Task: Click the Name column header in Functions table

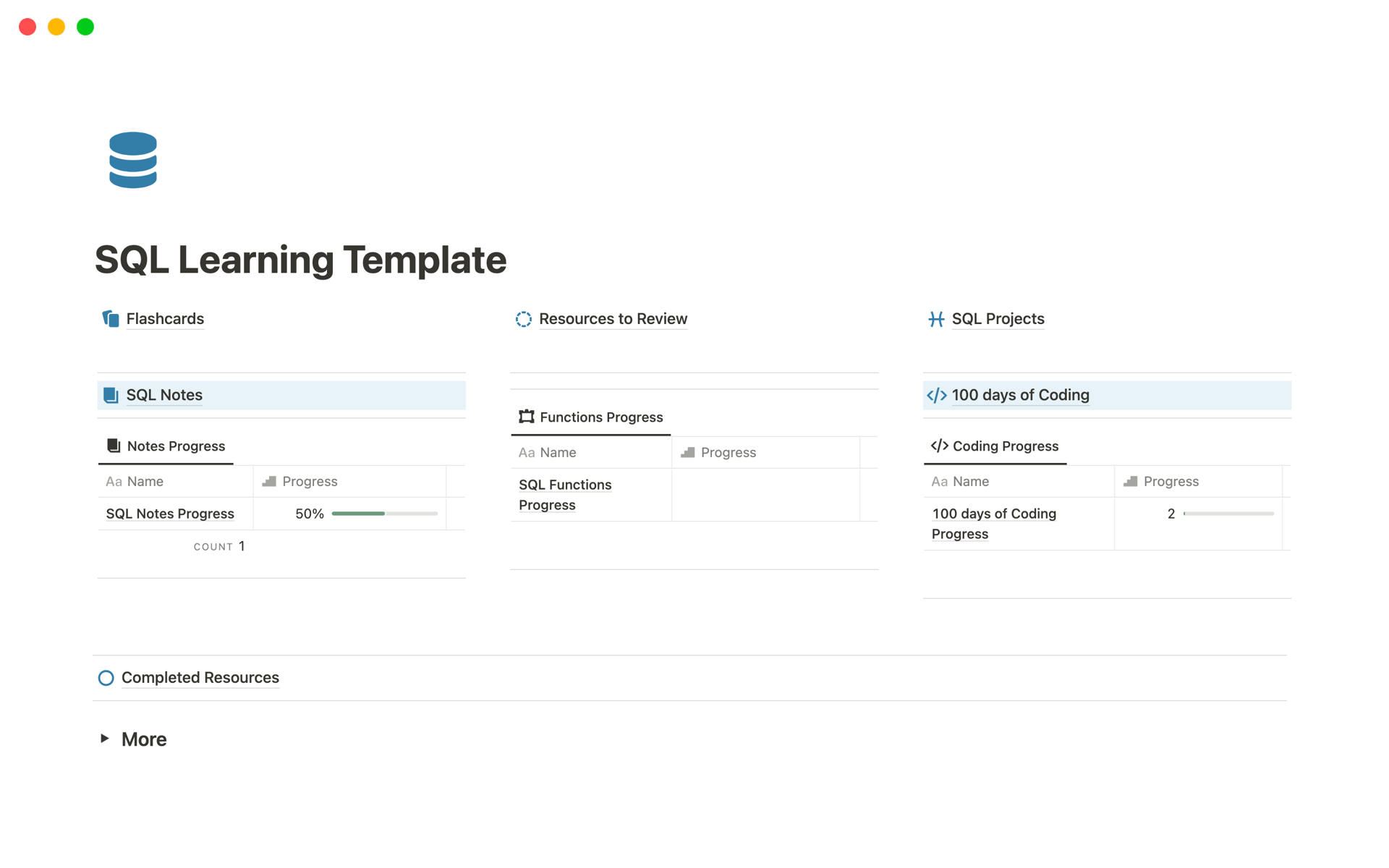Action: click(x=557, y=453)
